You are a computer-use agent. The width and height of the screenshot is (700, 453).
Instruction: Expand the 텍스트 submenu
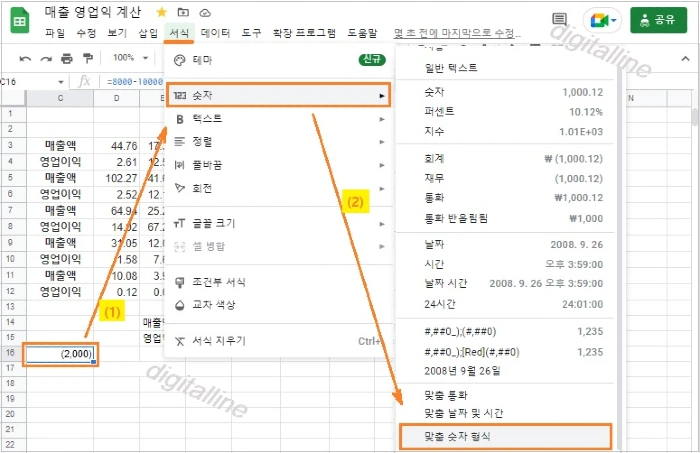[278, 119]
